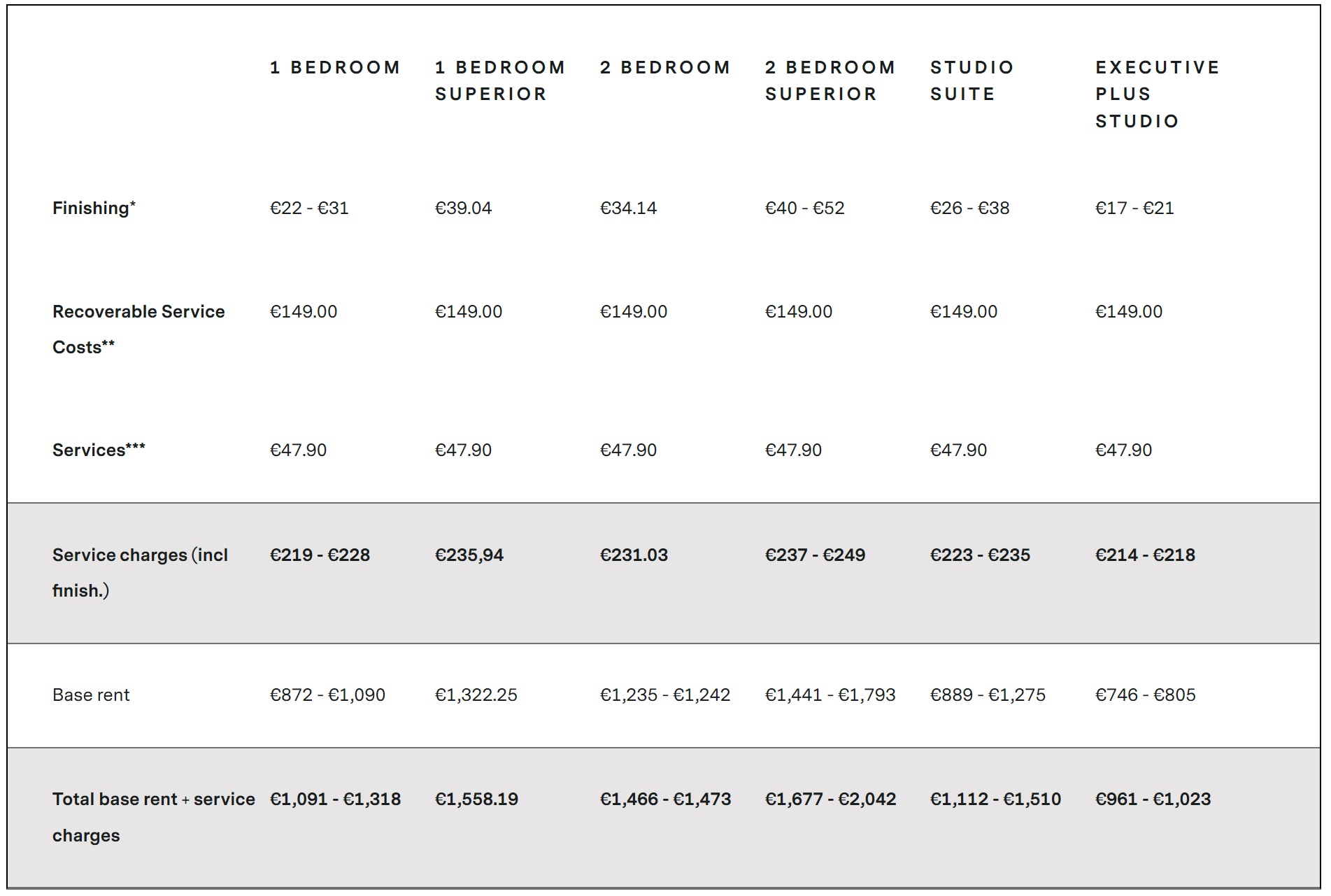This screenshot has width=1331, height=896.
Task: Select Total base rent + service charges label
Action: 154,817
